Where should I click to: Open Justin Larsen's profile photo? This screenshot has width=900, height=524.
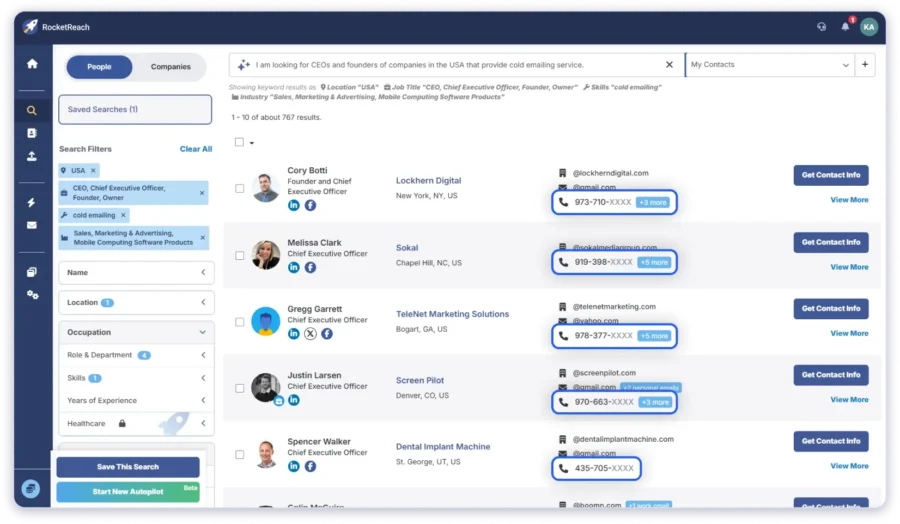(x=266, y=388)
